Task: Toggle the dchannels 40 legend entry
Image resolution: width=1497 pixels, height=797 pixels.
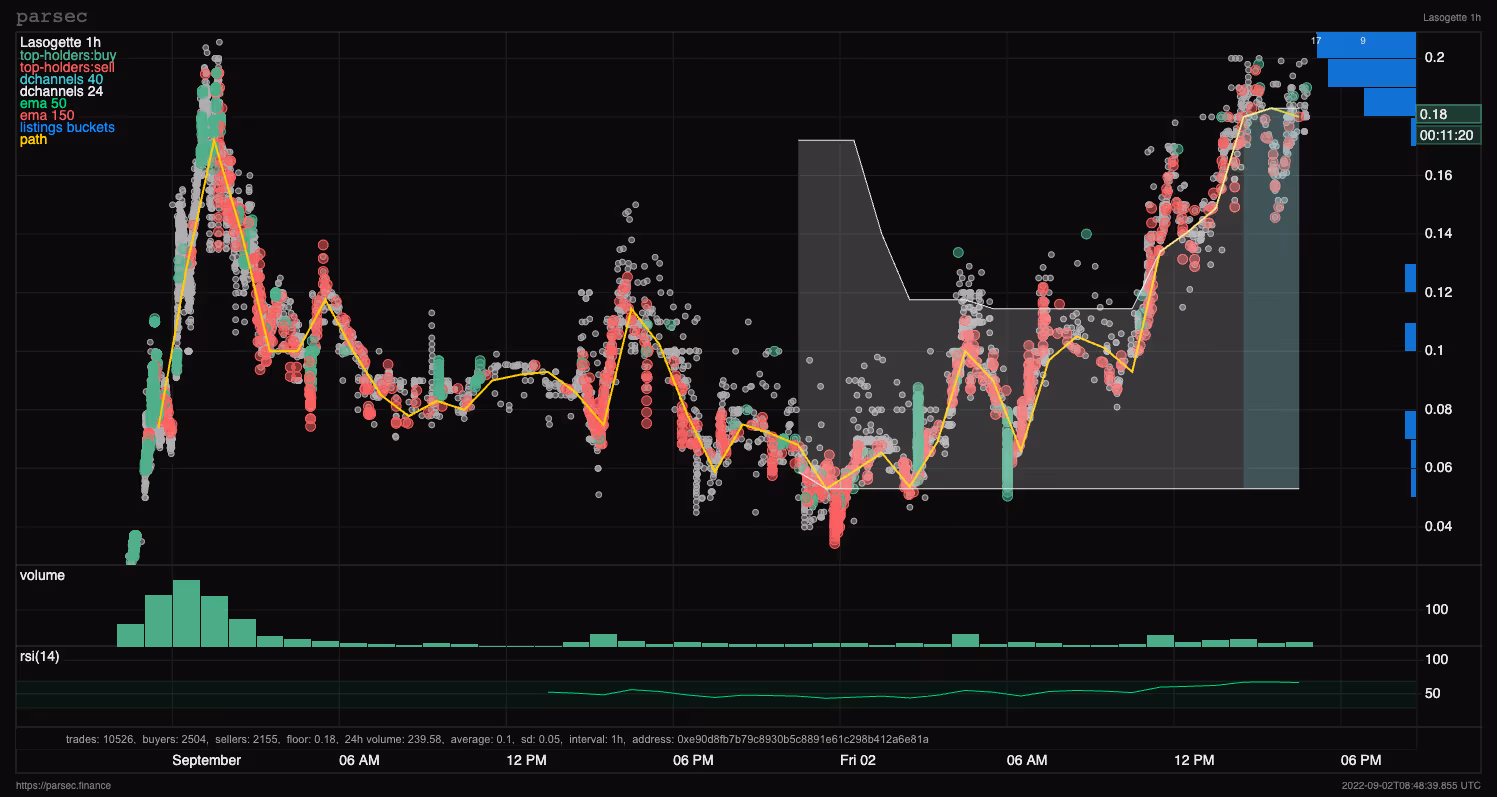Action: coord(61,79)
